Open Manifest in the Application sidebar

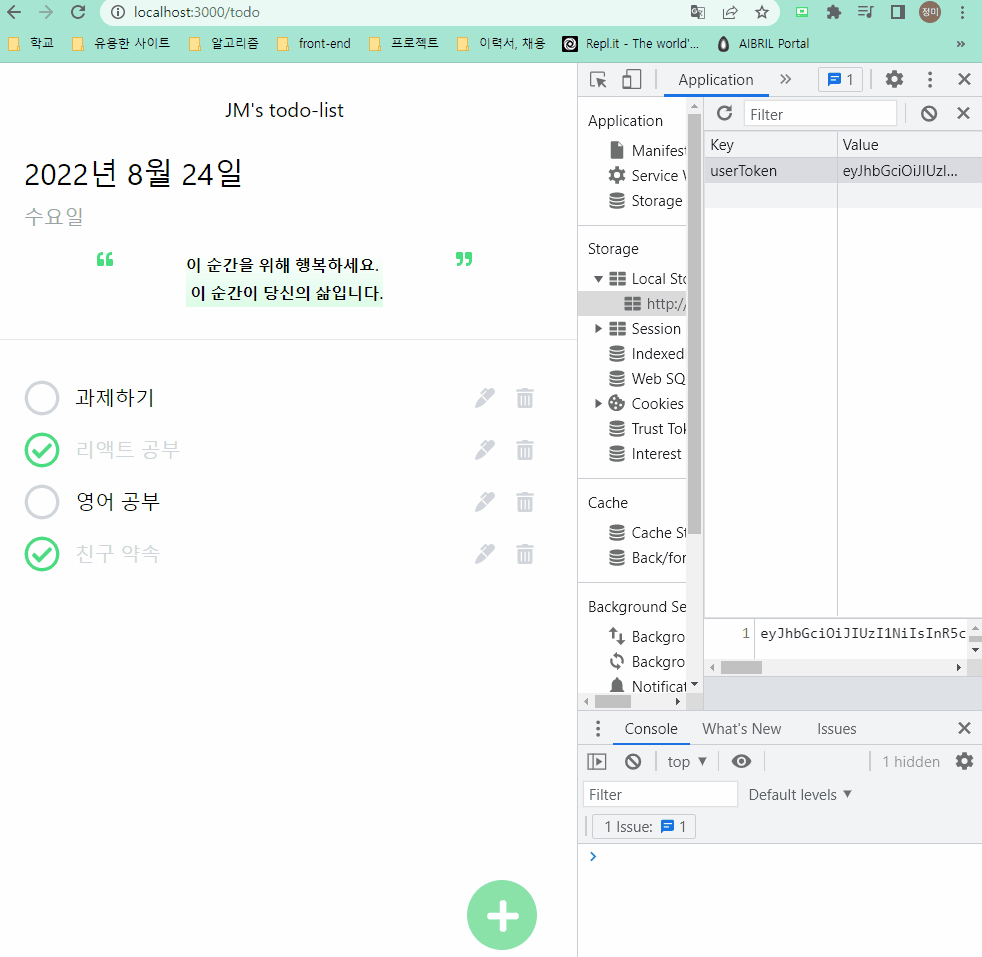[x=647, y=150]
